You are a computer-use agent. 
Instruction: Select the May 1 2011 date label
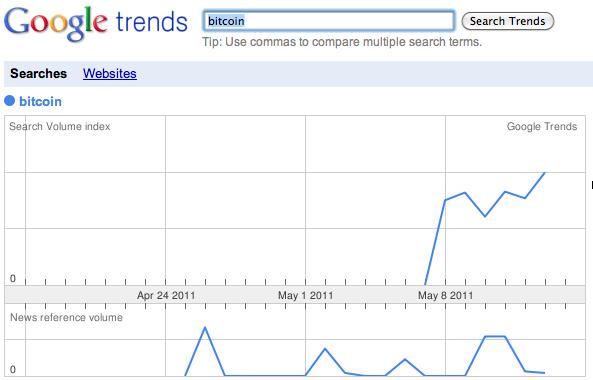pos(306,295)
